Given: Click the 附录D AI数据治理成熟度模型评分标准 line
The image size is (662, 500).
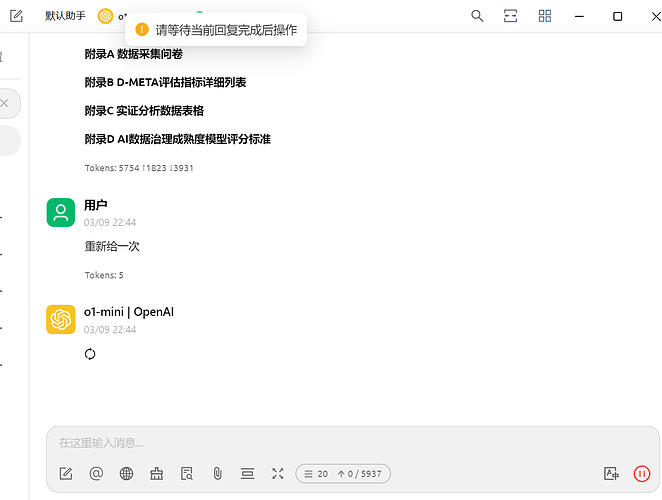Looking at the screenshot, I should coord(177,139).
